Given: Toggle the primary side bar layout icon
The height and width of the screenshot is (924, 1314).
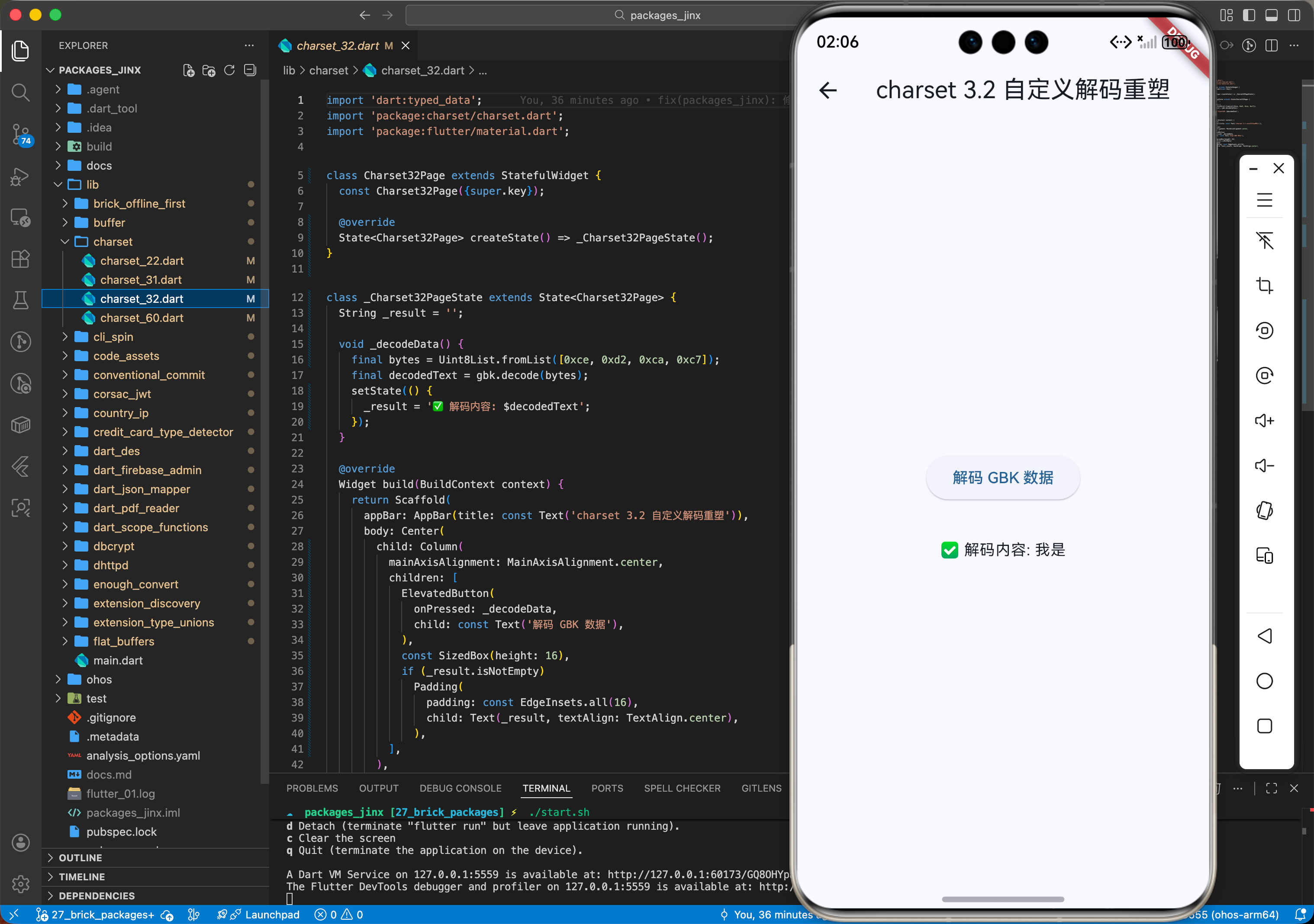Looking at the screenshot, I should (1249, 16).
